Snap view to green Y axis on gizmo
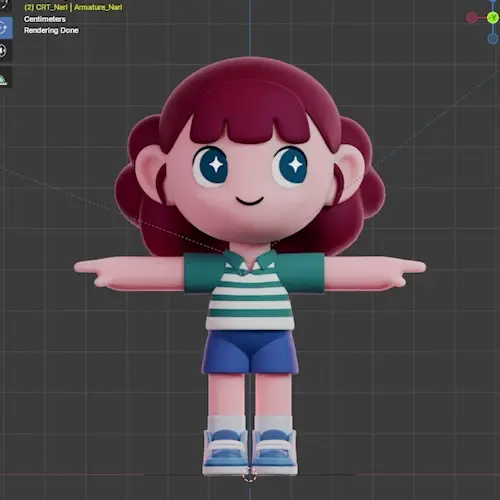Image resolution: width=500 pixels, height=500 pixels. pyautogui.click(x=493, y=18)
